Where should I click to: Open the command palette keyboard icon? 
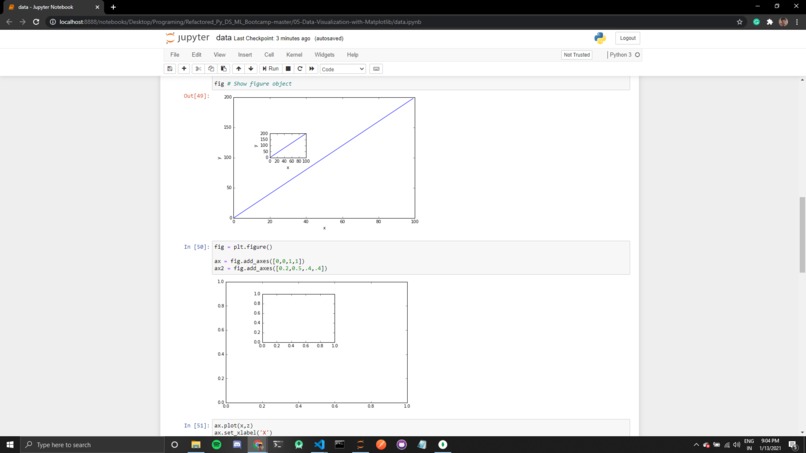(376, 69)
